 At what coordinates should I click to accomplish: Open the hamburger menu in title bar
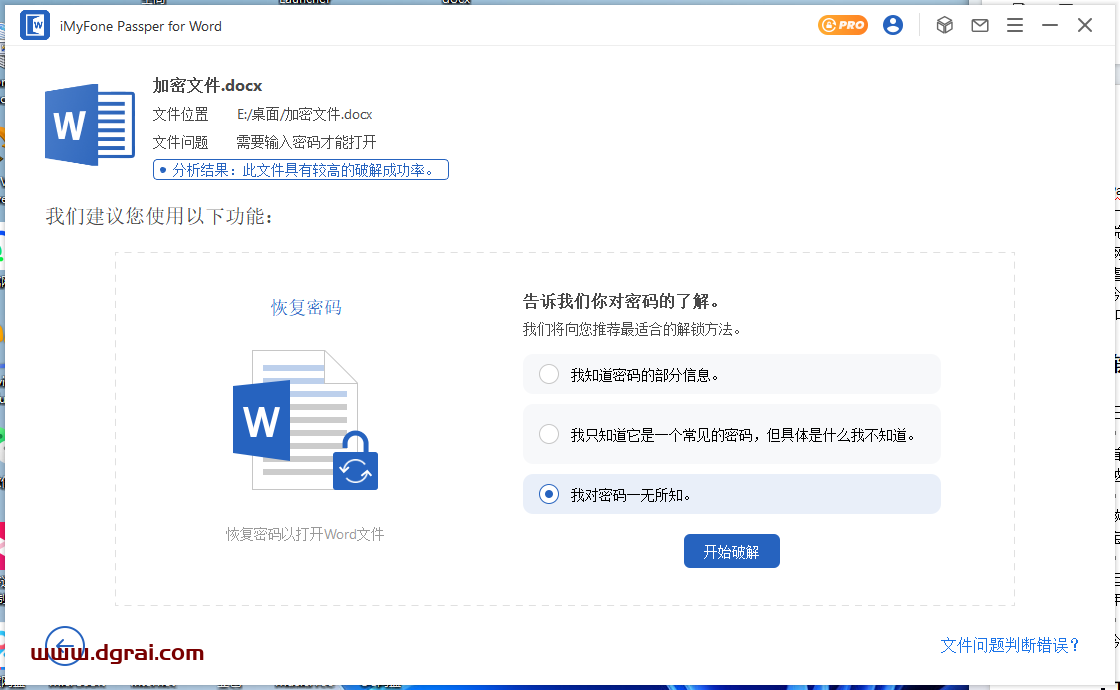pos(1015,26)
